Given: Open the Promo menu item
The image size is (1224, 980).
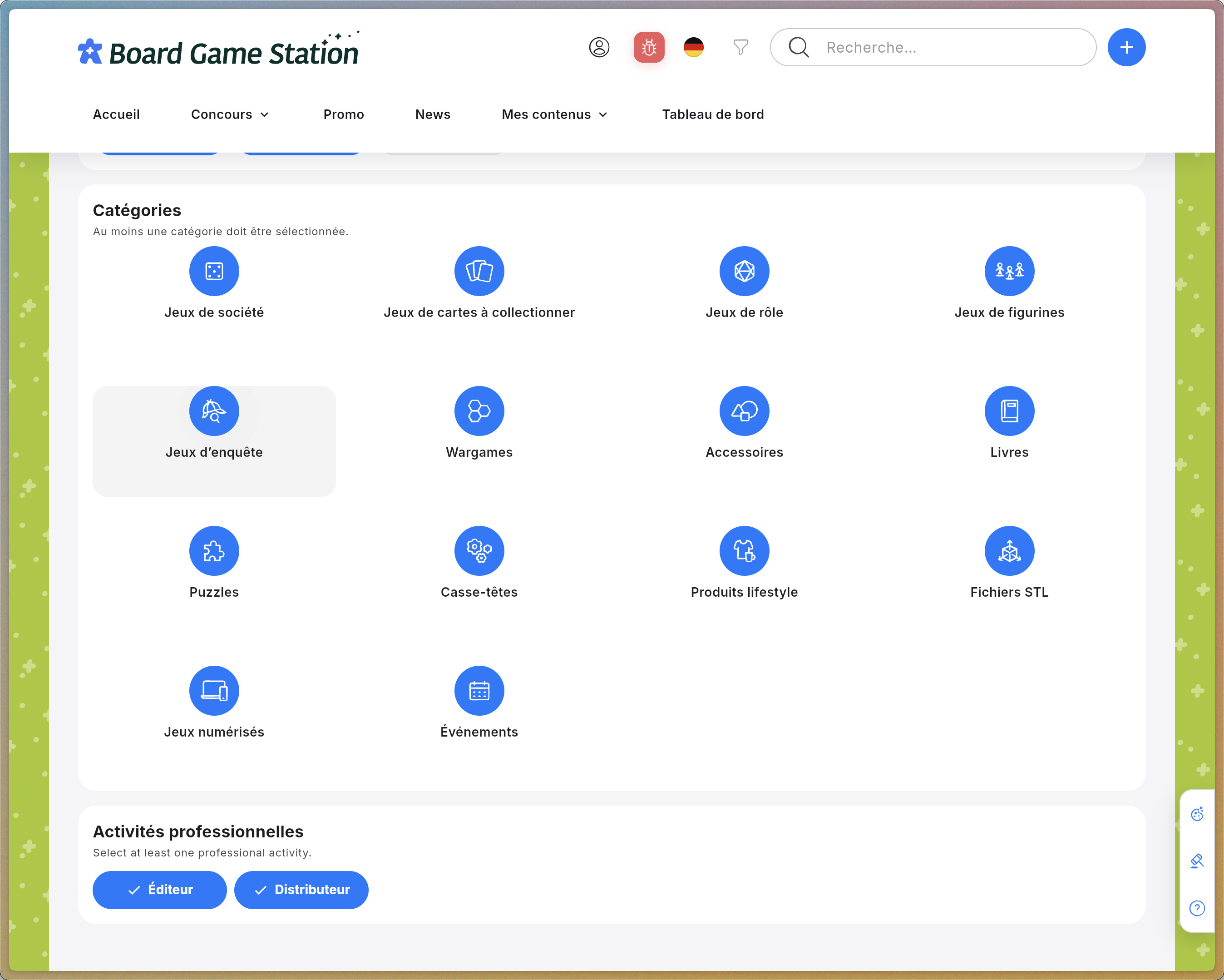Looking at the screenshot, I should click(344, 114).
